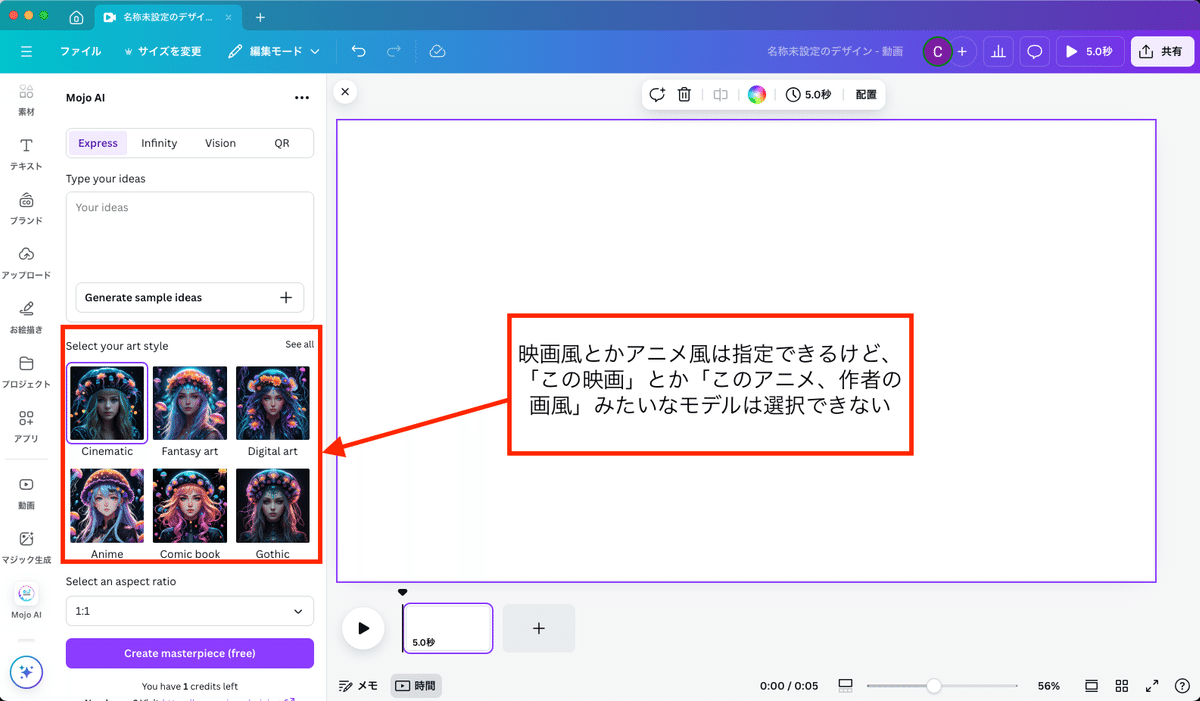Toggle timeline thumbnail view icon
The width and height of the screenshot is (1200, 701).
coord(845,686)
